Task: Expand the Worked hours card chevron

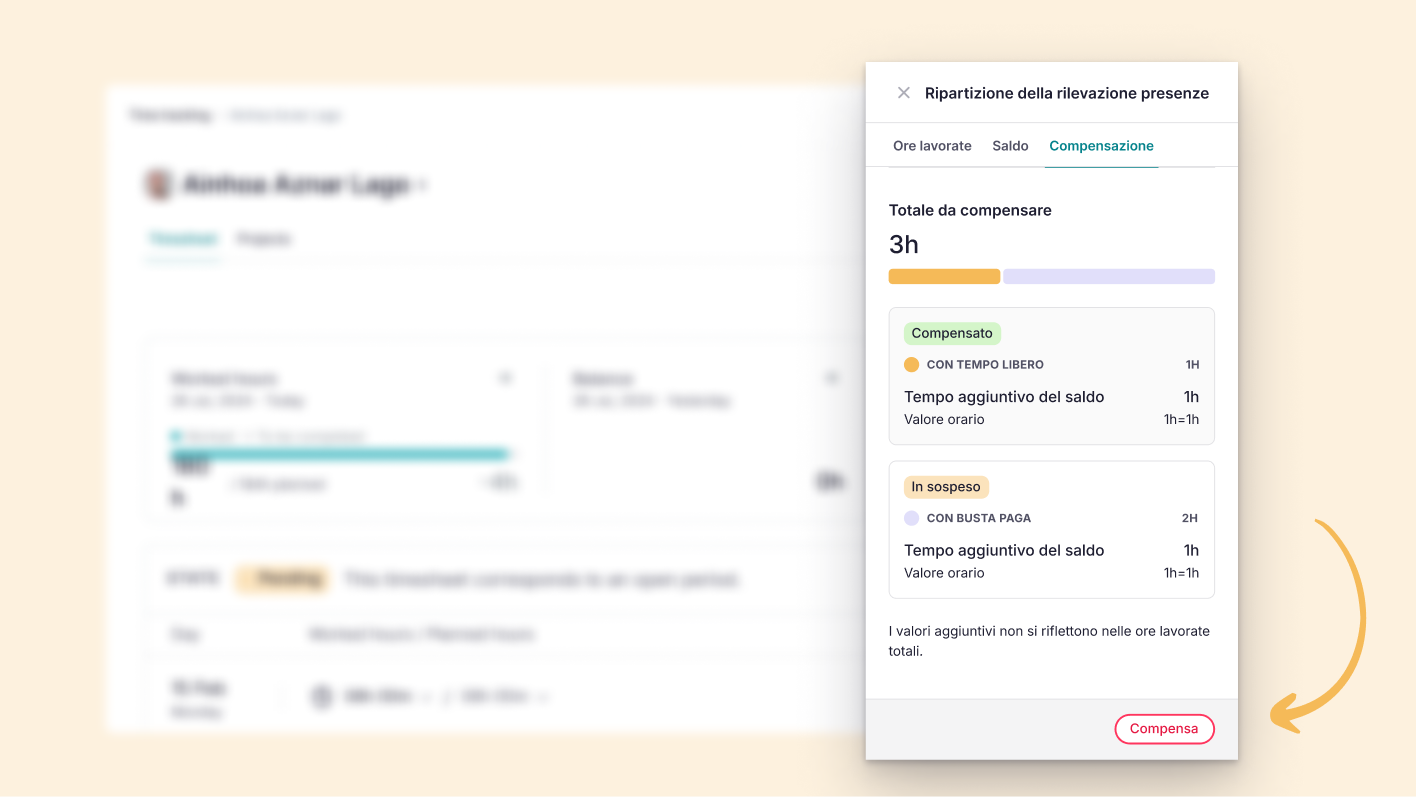Action: click(x=505, y=378)
